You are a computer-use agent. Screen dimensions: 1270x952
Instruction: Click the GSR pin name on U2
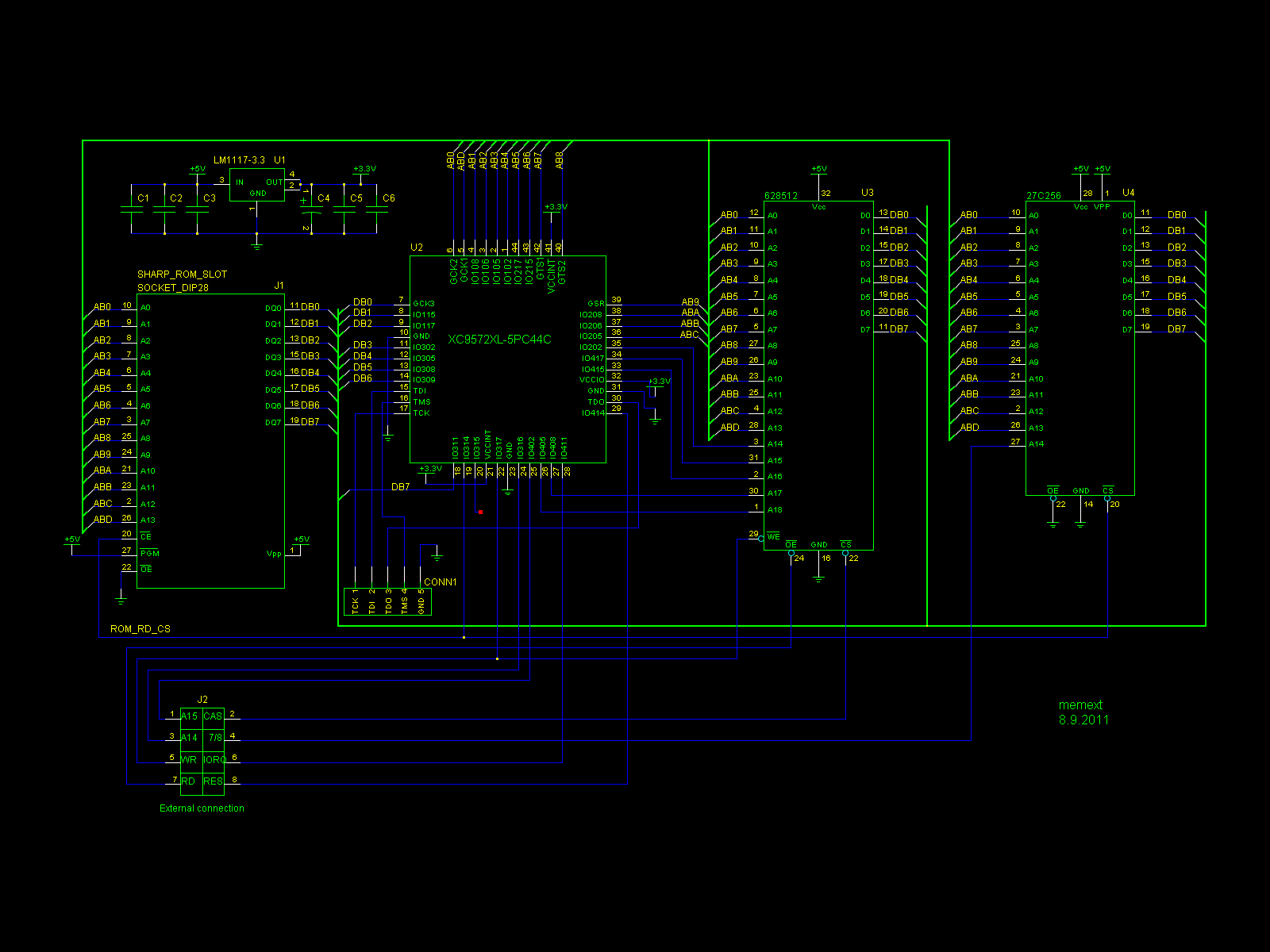tap(595, 304)
